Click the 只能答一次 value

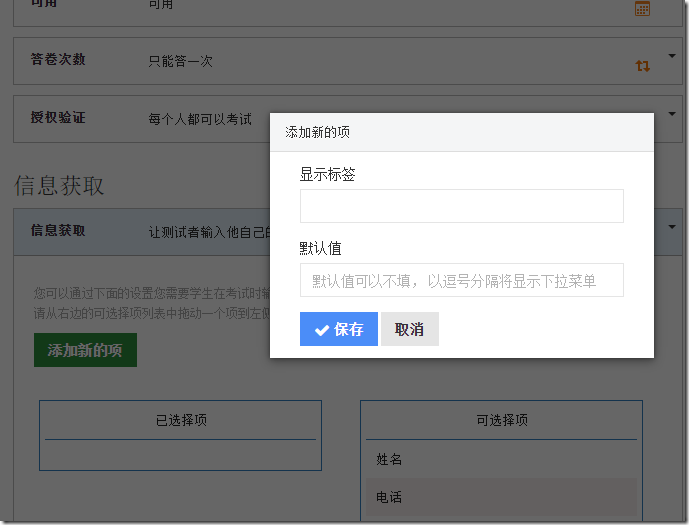(181, 61)
